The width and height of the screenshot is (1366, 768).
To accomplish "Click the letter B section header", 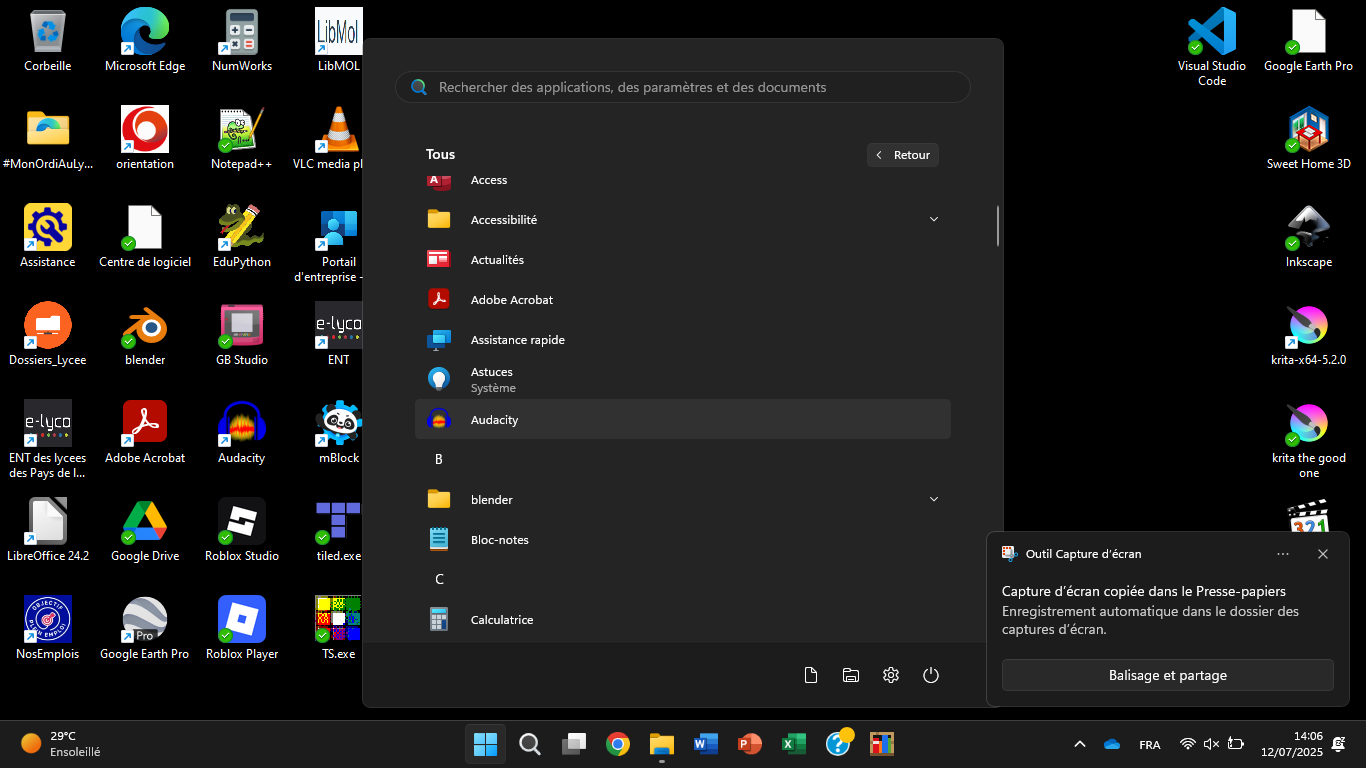I will 438,460.
